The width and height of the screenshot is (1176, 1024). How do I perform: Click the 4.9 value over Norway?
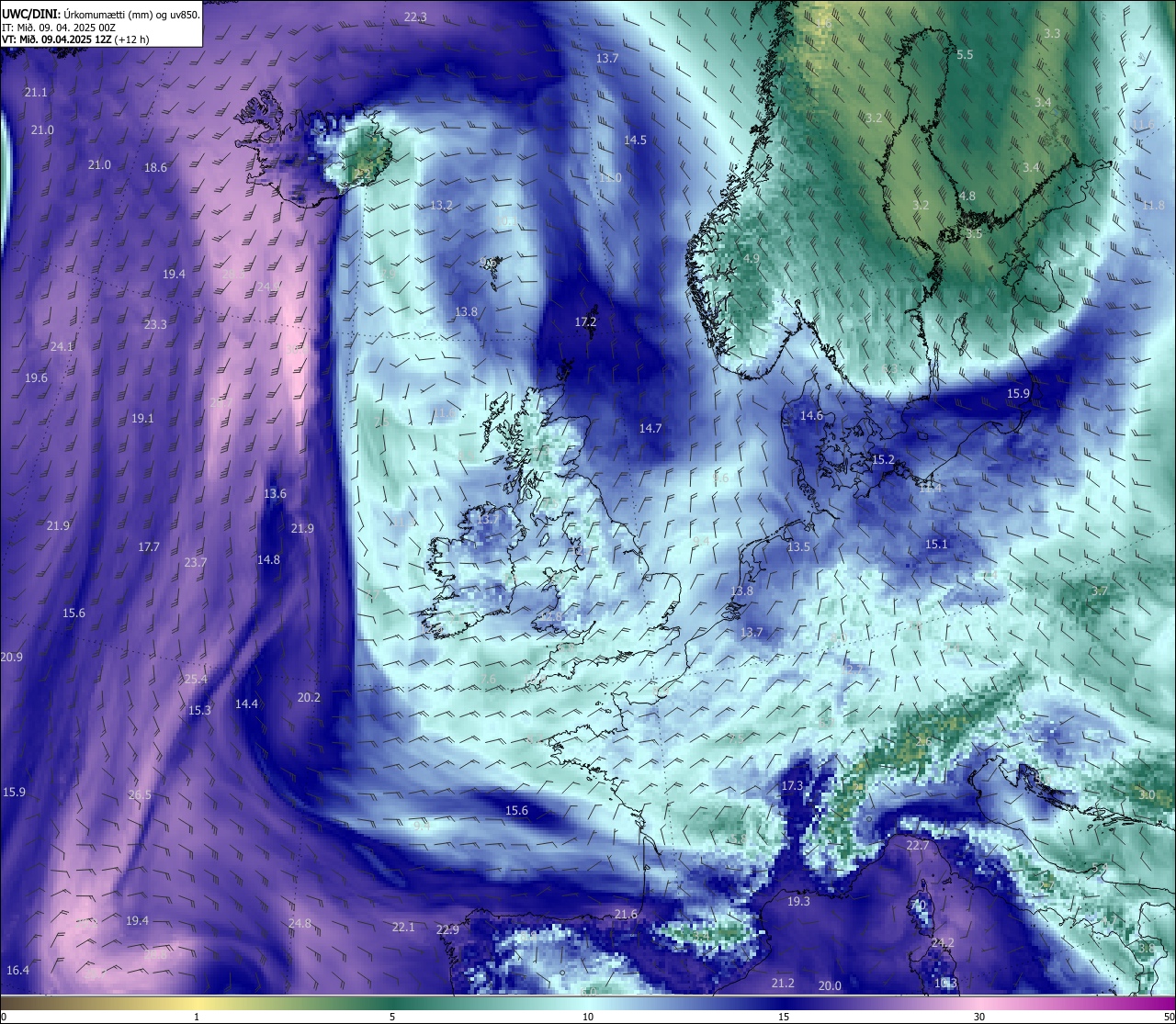click(752, 259)
